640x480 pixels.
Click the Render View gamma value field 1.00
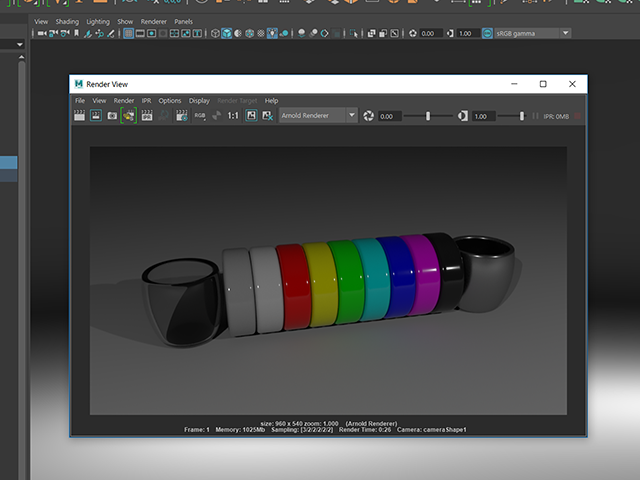coord(483,116)
